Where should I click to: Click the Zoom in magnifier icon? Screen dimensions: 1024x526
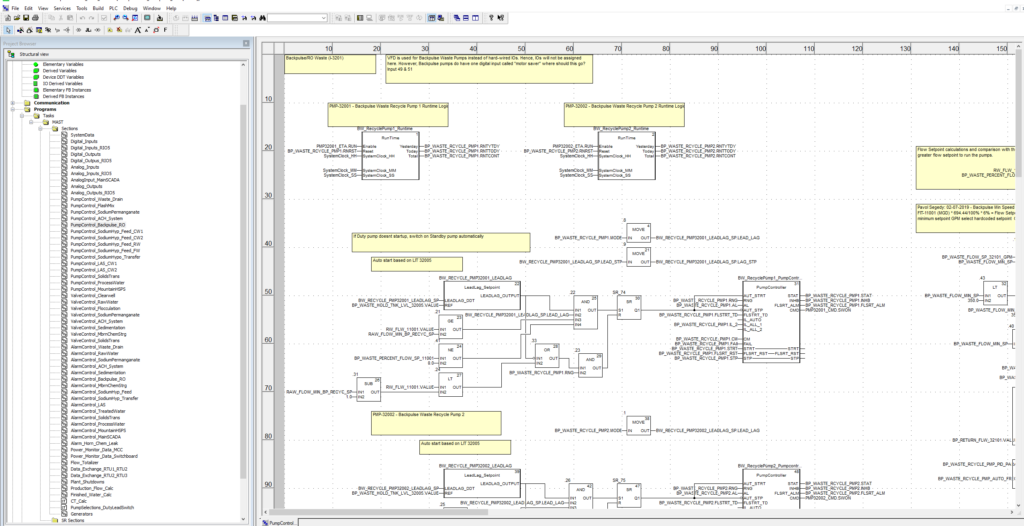[116, 18]
